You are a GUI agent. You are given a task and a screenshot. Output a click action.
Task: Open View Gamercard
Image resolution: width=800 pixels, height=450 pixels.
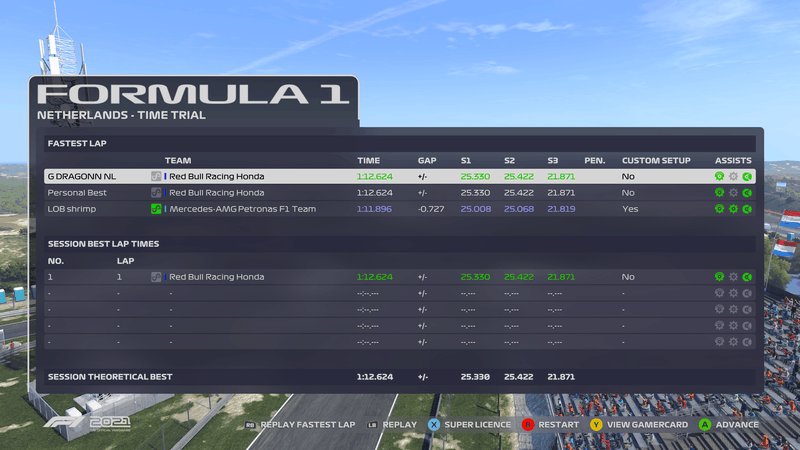coord(647,425)
